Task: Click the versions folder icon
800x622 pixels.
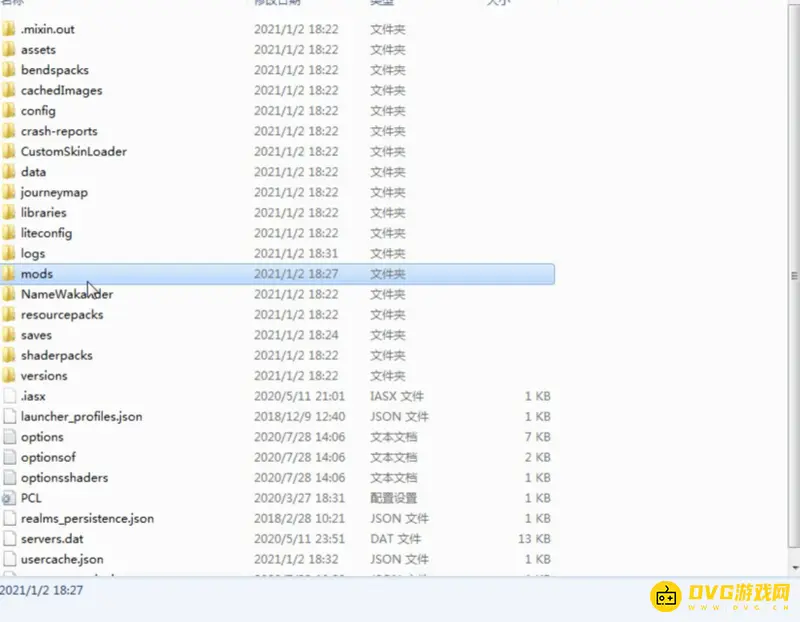Action: pyautogui.click(x=8, y=376)
